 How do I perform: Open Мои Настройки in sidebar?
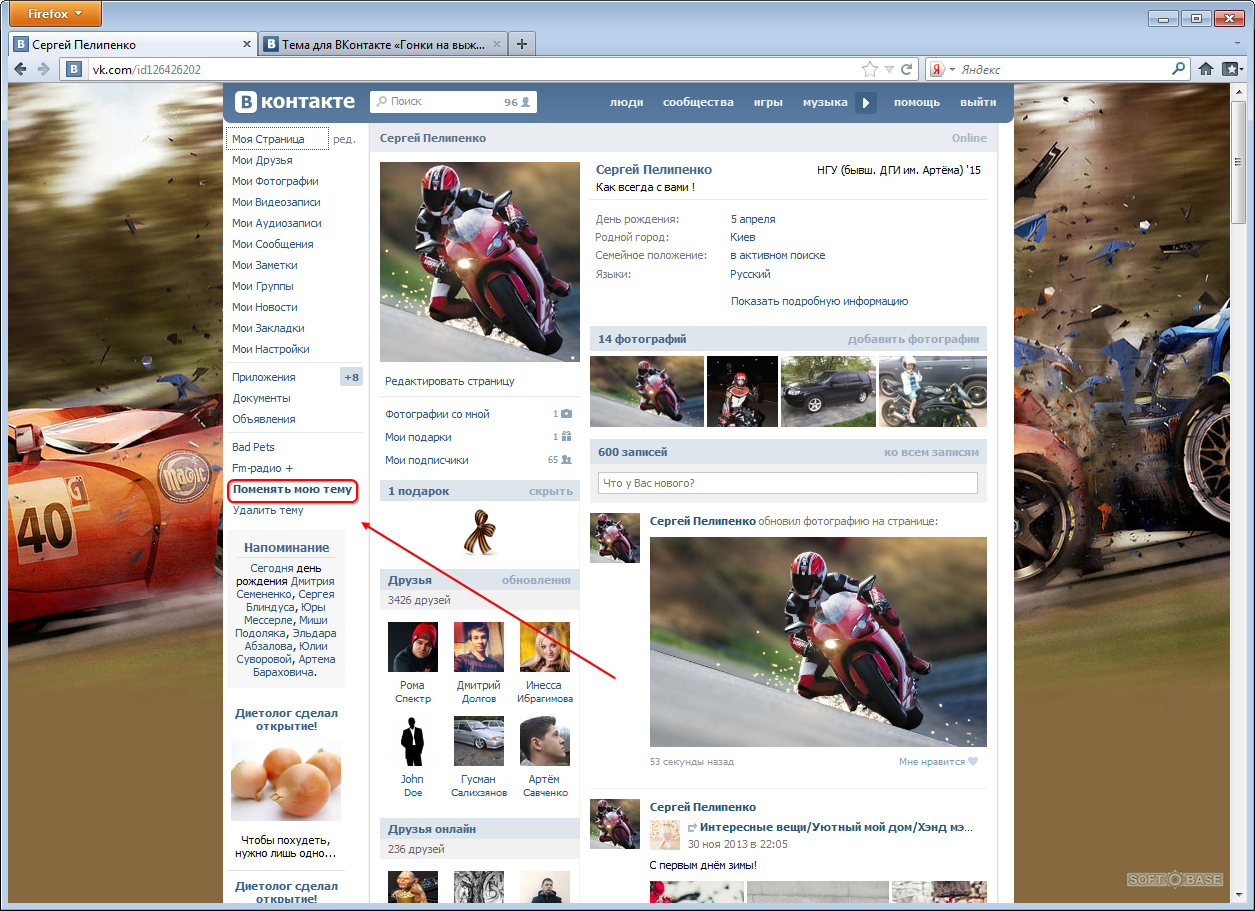tap(270, 349)
